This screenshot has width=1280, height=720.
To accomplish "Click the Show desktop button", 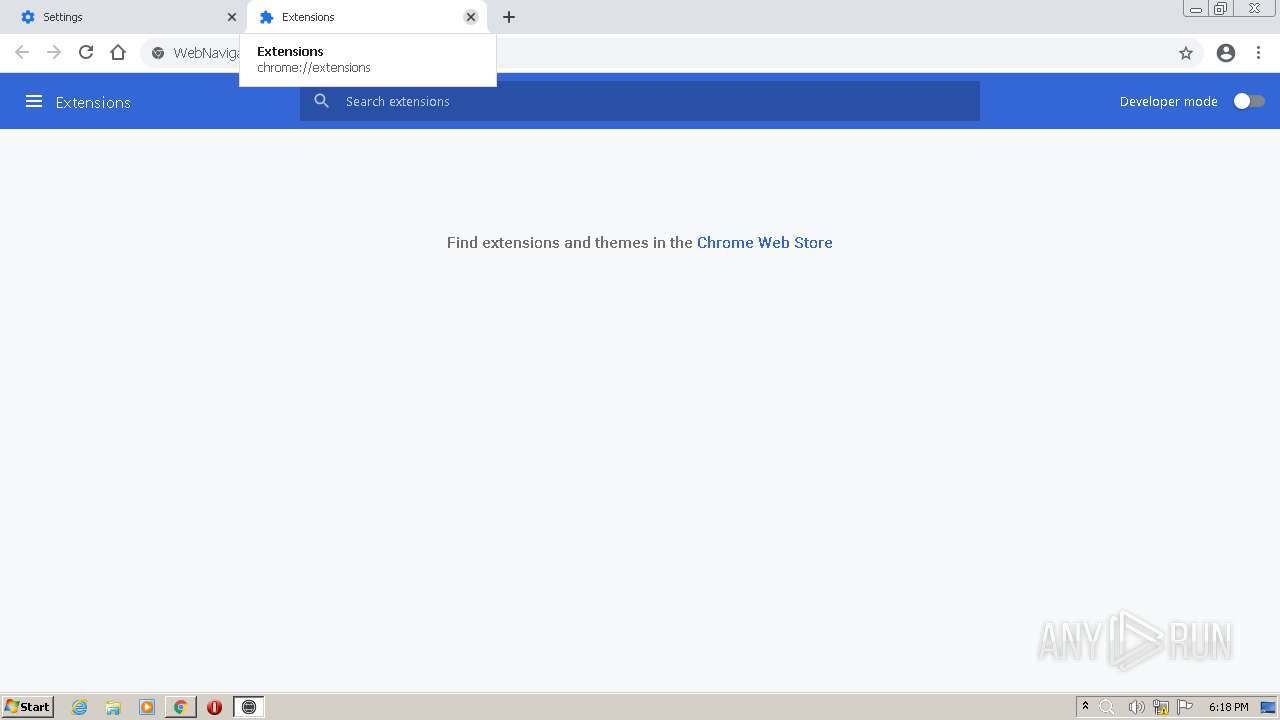I will pyautogui.click(x=1268, y=707).
